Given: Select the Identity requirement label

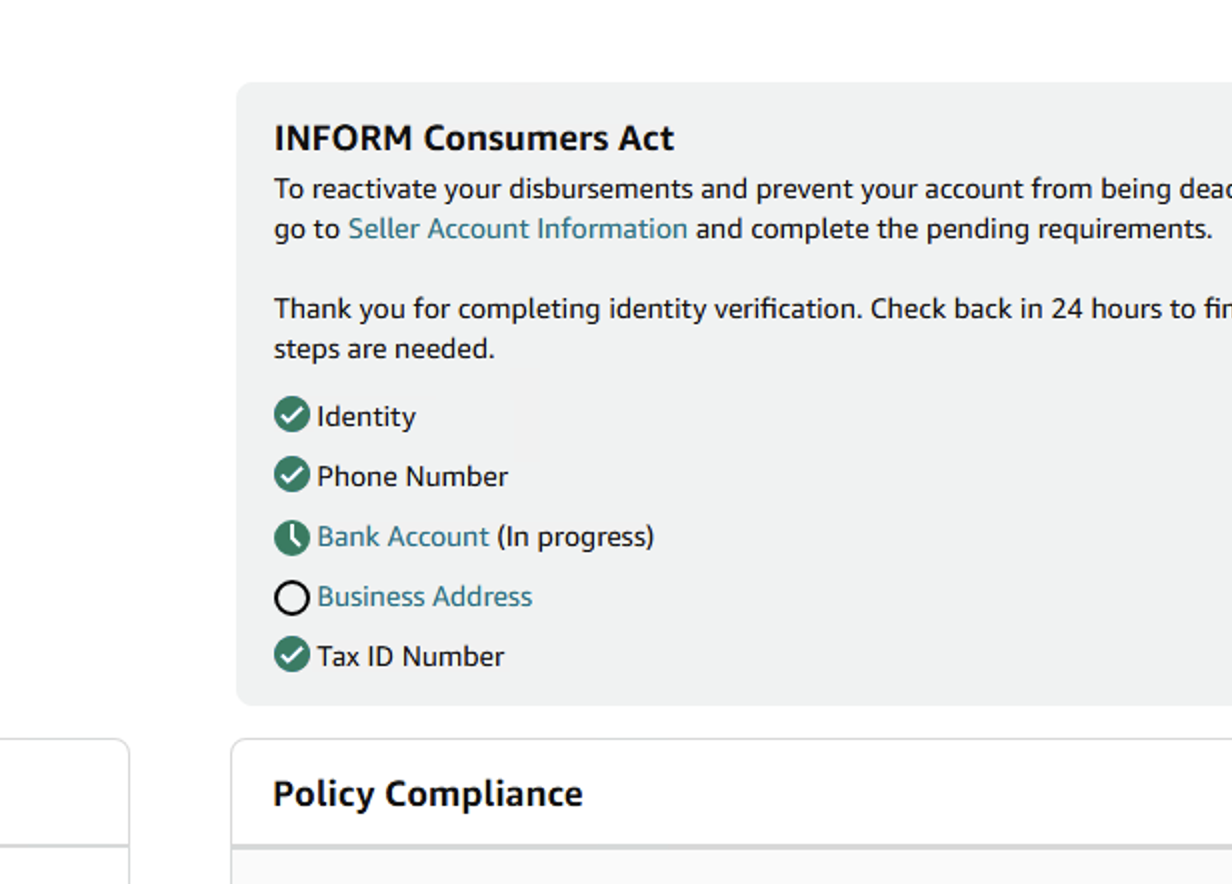Looking at the screenshot, I should [366, 417].
